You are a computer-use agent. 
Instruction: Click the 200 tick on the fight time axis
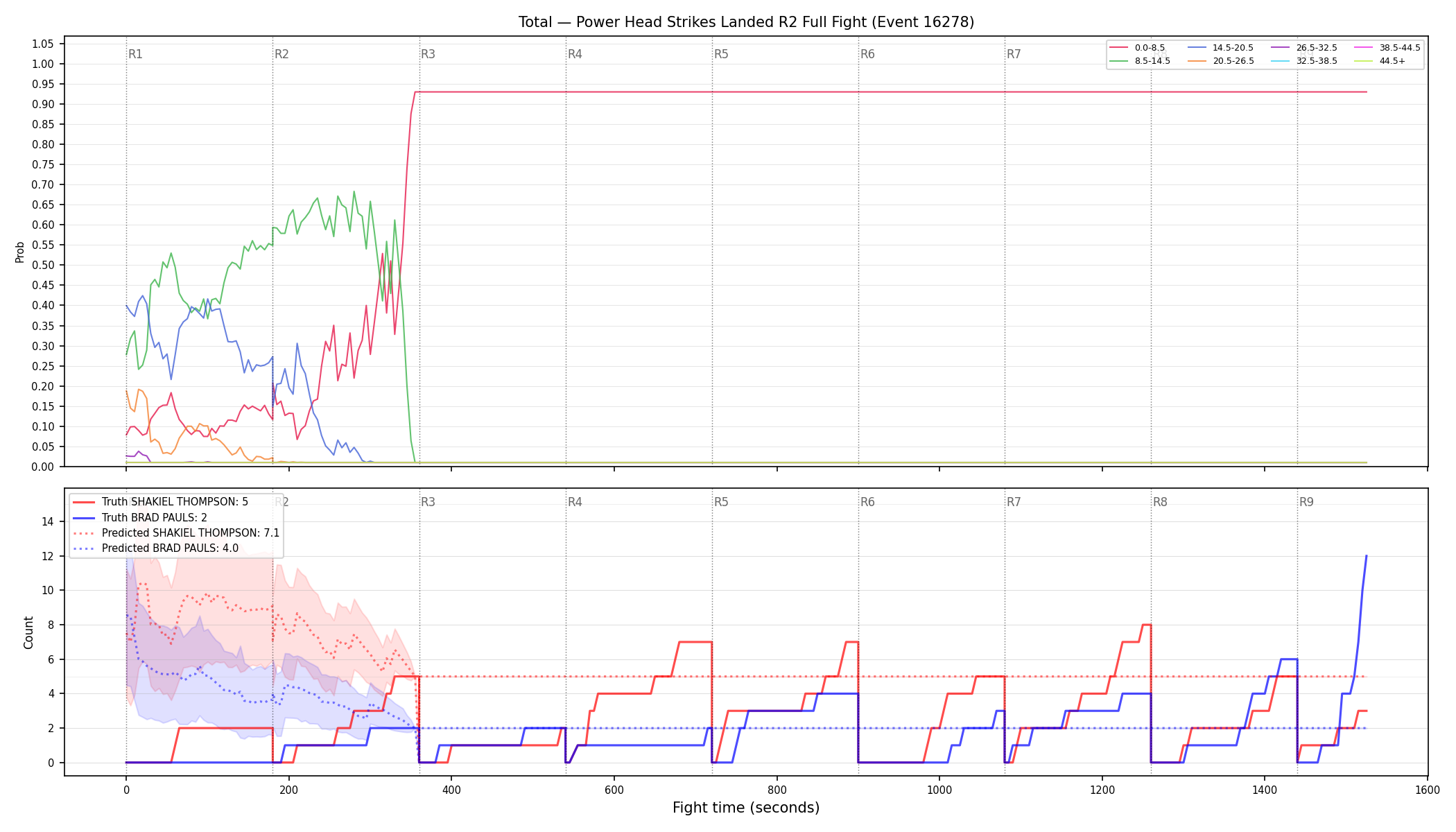288,790
